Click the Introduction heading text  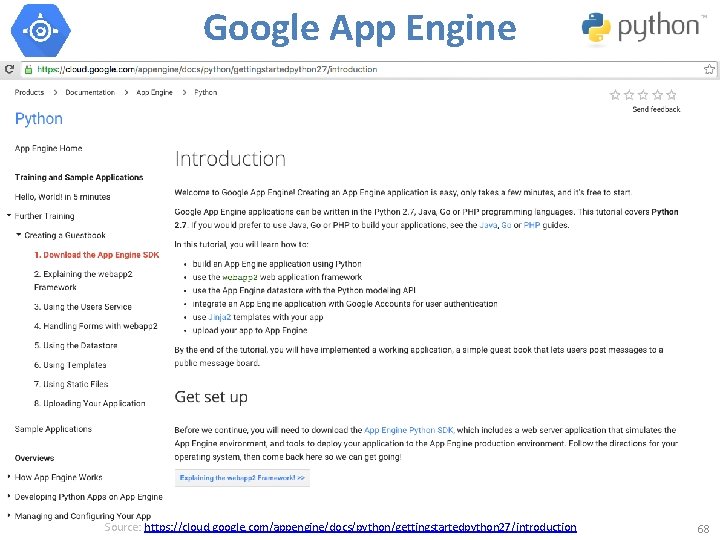tap(230, 159)
